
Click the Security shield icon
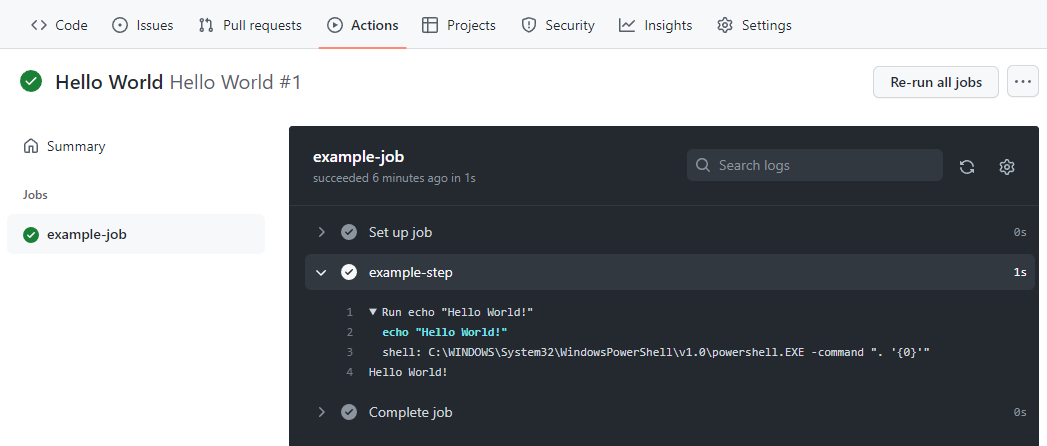[529, 25]
